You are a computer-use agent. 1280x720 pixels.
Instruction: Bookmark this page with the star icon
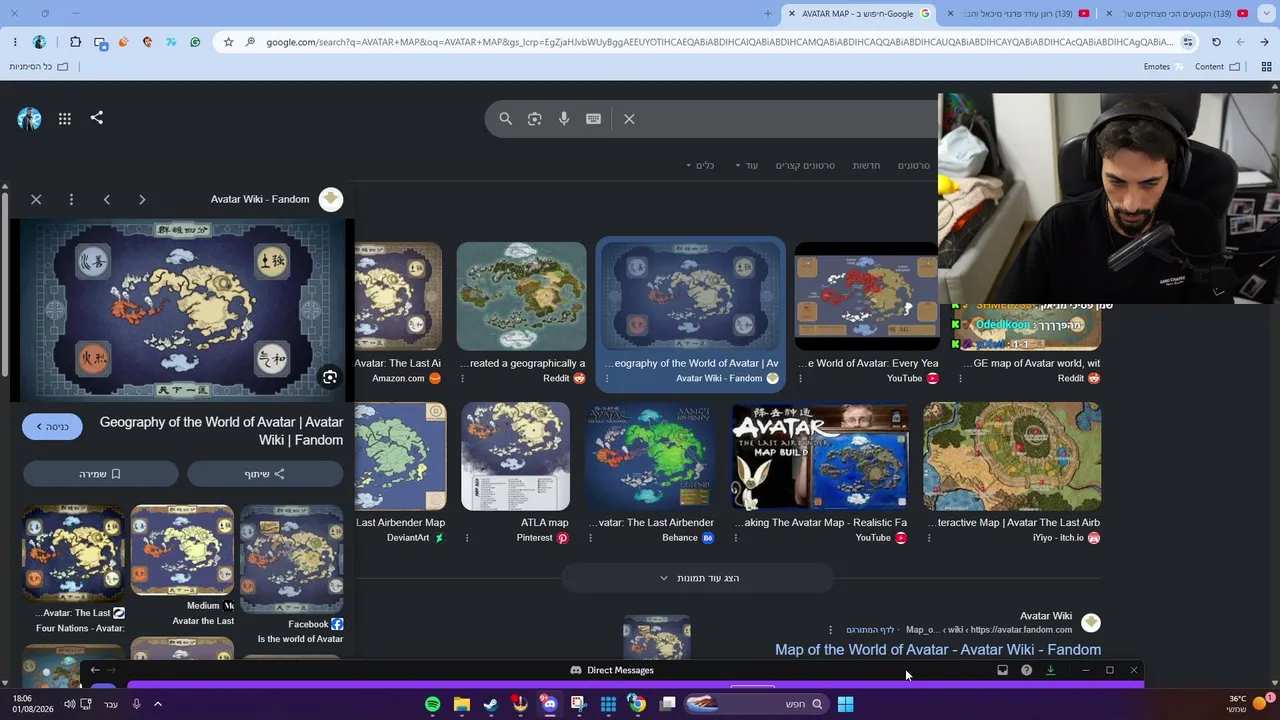tap(228, 42)
